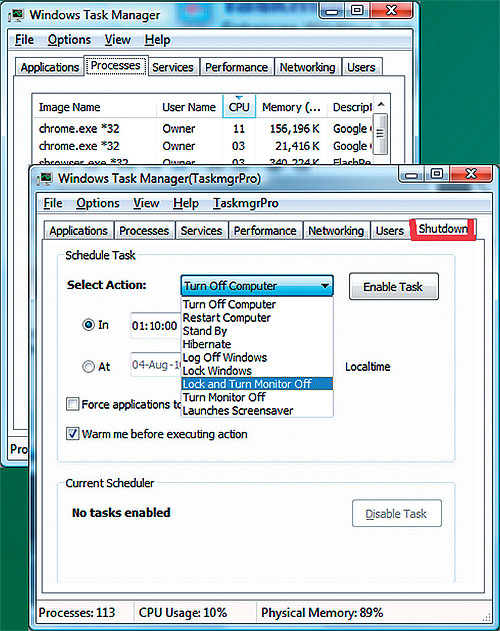Sort processes by CPU column header
Viewport: 500px width, 631px height.
(x=239, y=107)
